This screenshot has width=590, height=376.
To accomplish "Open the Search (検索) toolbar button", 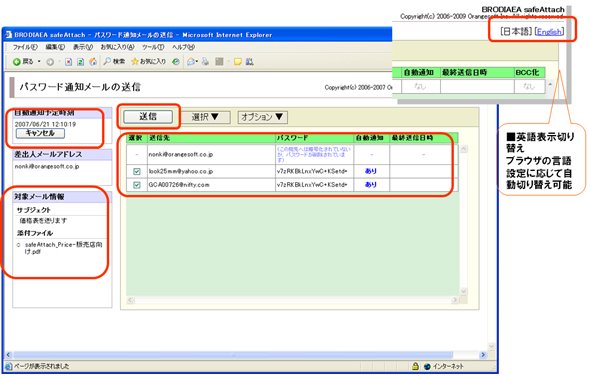I will 114,61.
